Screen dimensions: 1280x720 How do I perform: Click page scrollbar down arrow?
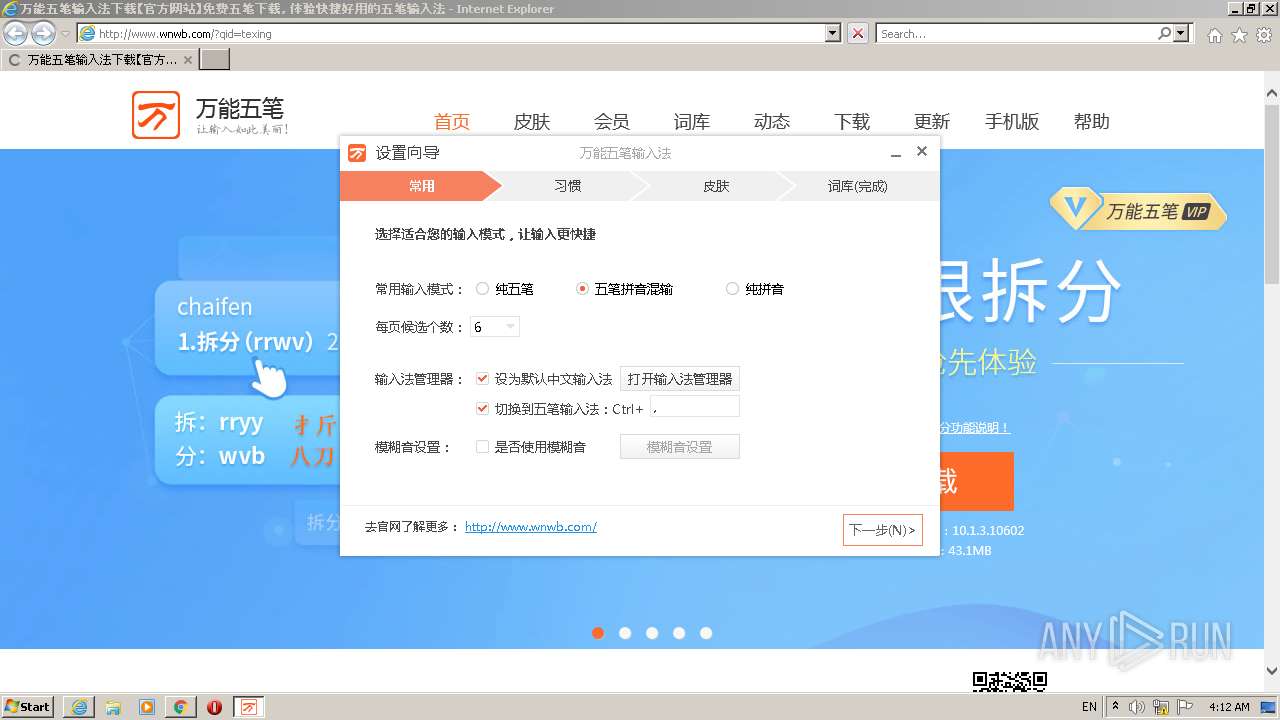(x=1272, y=672)
